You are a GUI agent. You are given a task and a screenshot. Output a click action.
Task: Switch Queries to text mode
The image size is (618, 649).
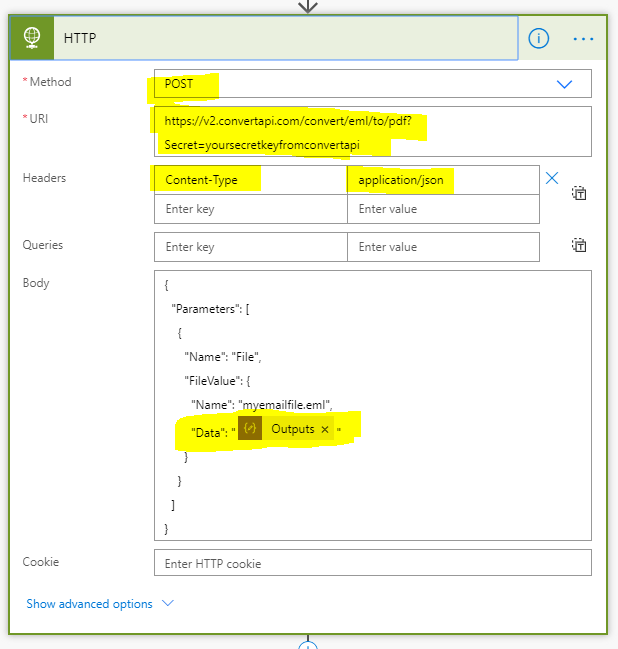click(x=579, y=245)
